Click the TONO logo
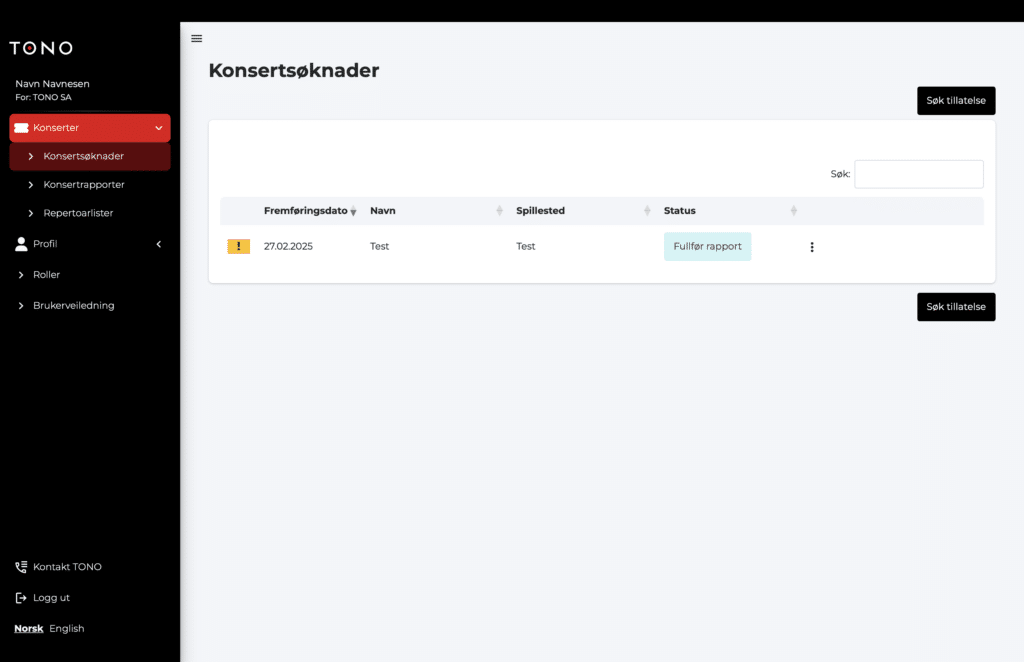This screenshot has width=1024, height=662. [40, 48]
